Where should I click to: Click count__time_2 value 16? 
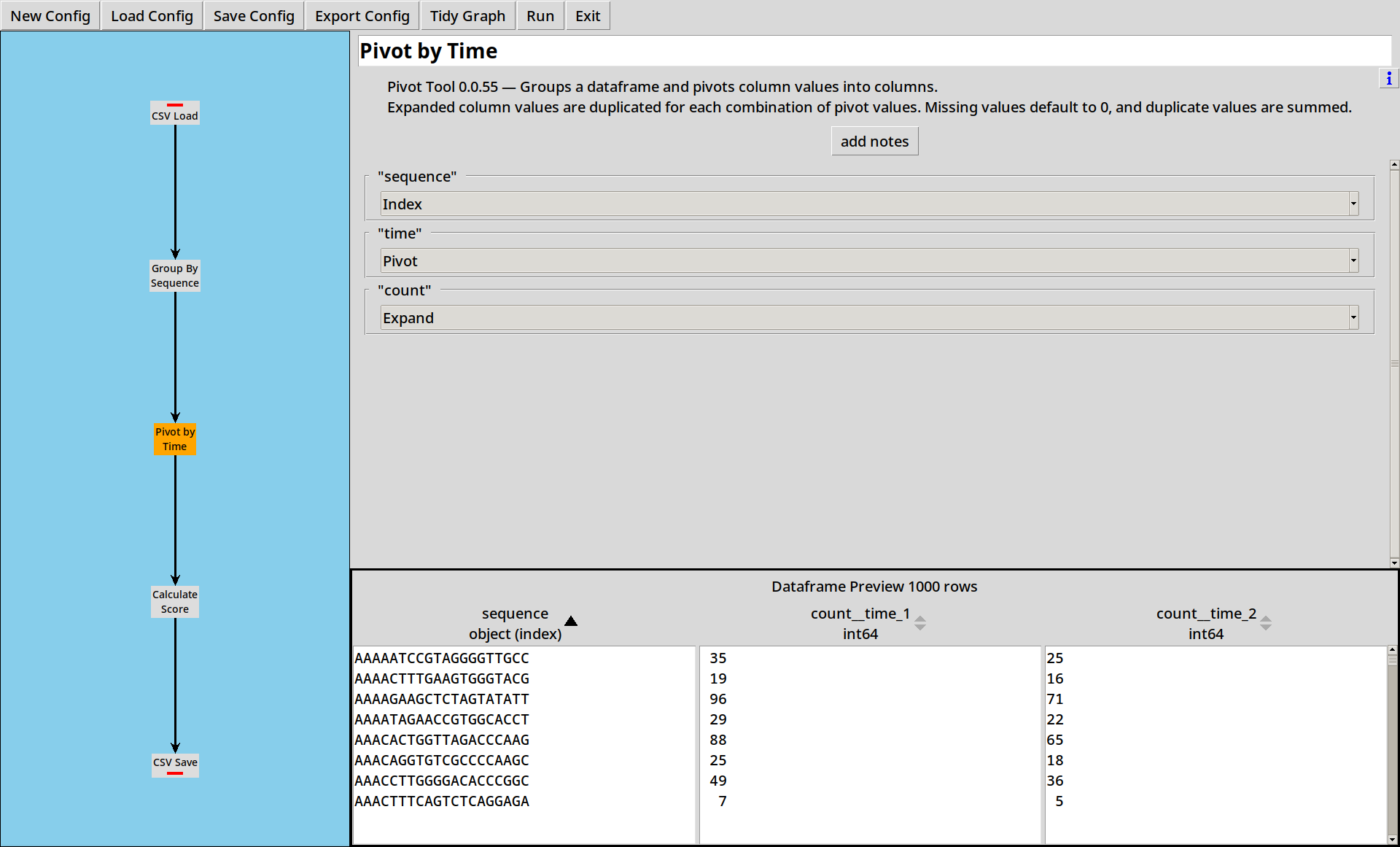[x=1055, y=678]
